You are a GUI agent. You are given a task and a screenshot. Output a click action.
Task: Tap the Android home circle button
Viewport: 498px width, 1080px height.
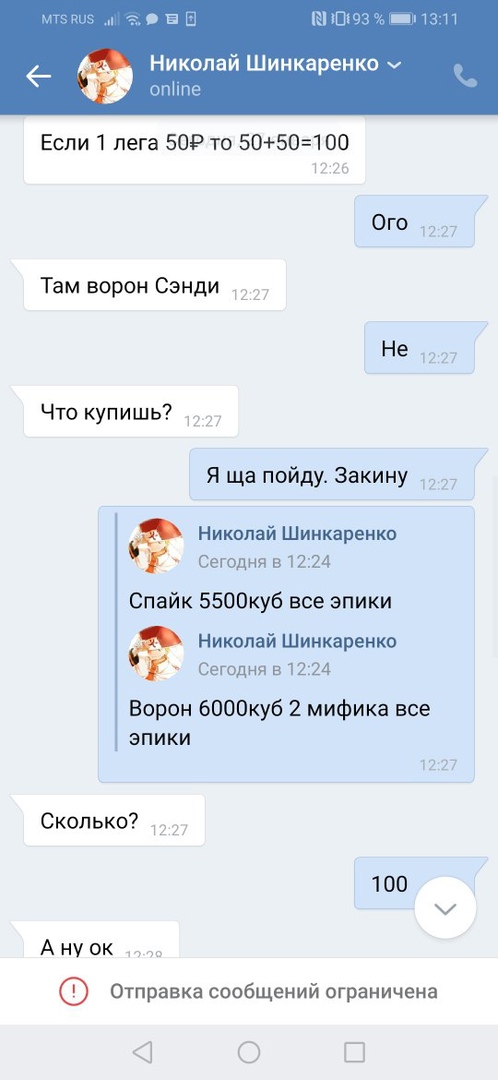click(249, 1052)
